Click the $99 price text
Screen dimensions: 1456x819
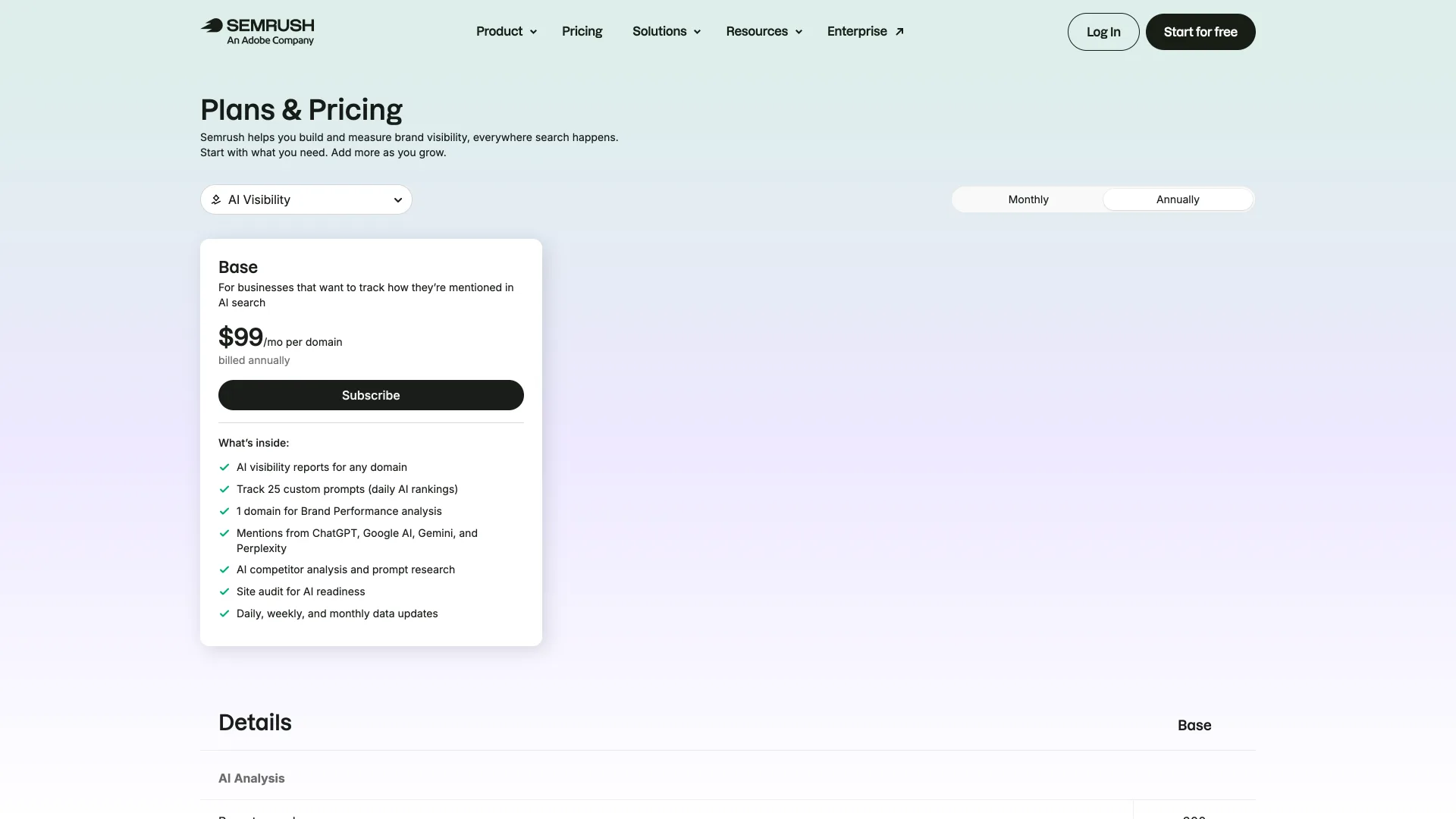(240, 337)
